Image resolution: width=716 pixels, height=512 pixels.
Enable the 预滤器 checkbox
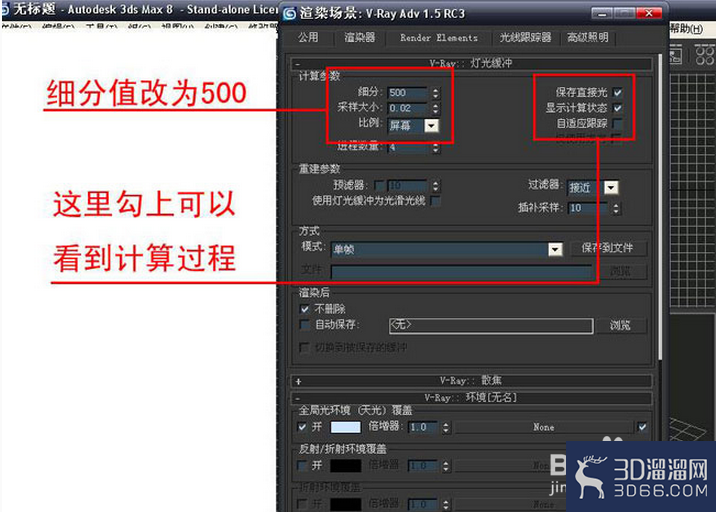pyautogui.click(x=379, y=185)
